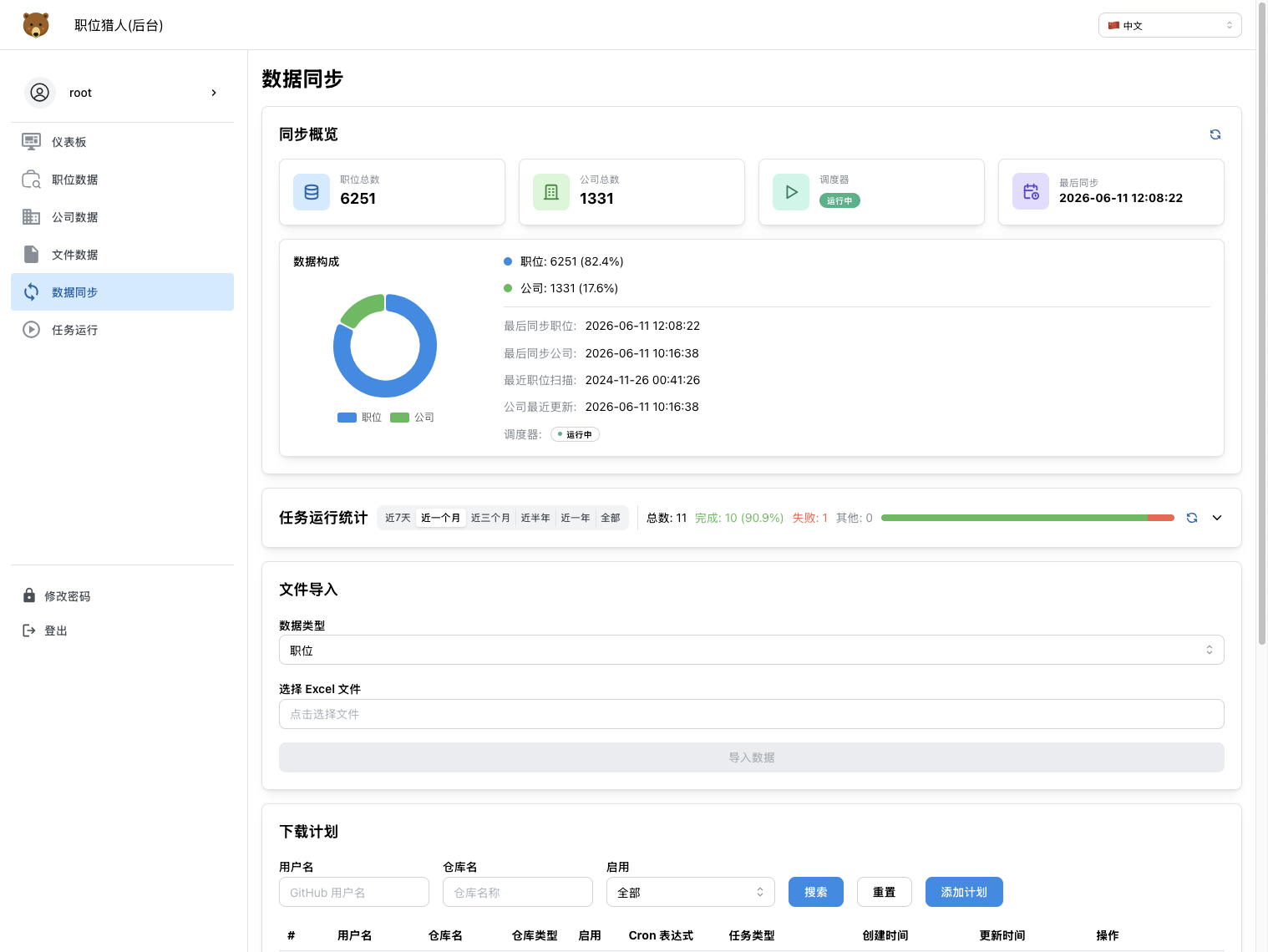Click the 创建时间 column header
The image size is (1268, 952).
(885, 935)
